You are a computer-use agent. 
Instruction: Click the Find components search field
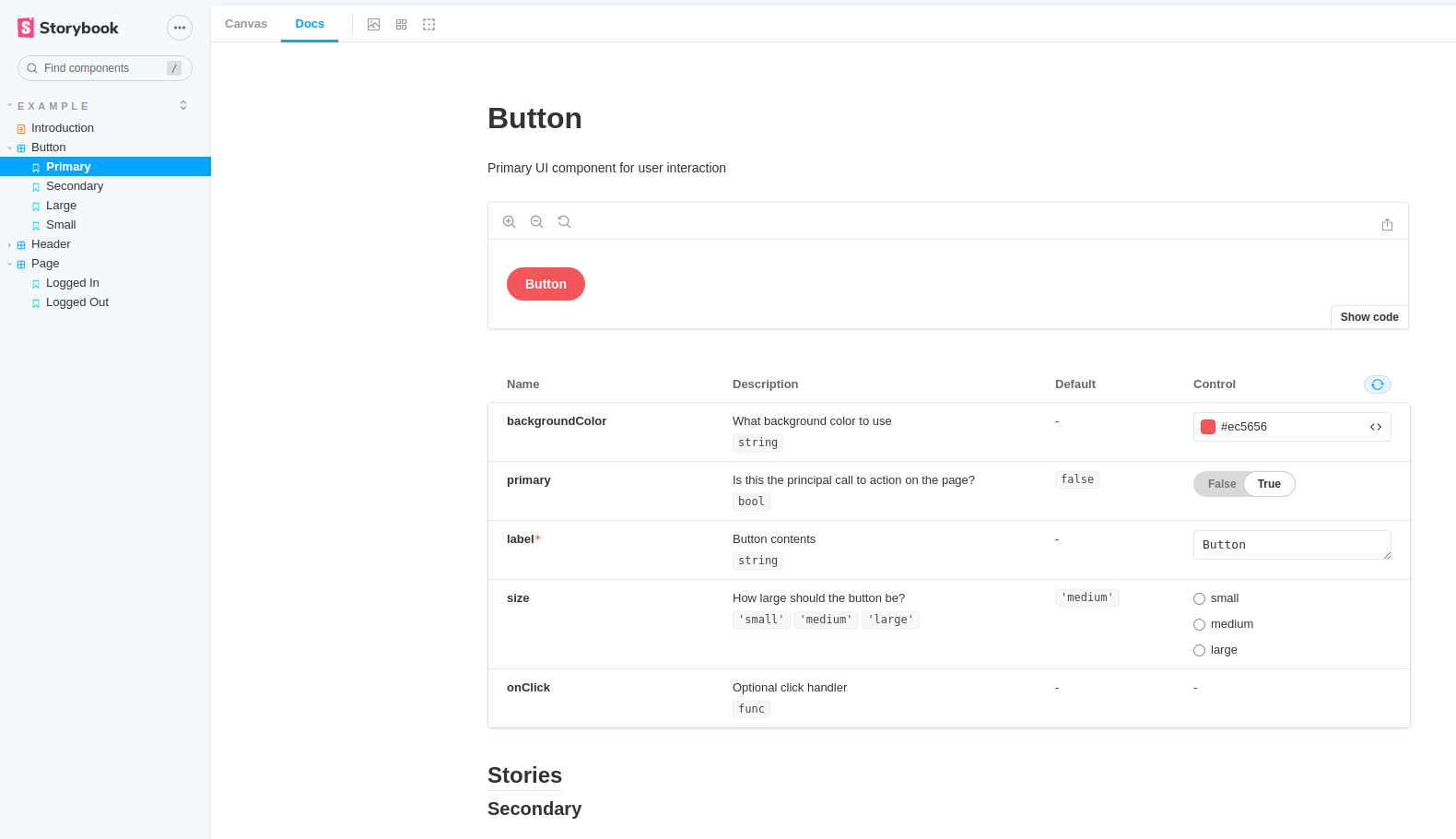(x=101, y=68)
